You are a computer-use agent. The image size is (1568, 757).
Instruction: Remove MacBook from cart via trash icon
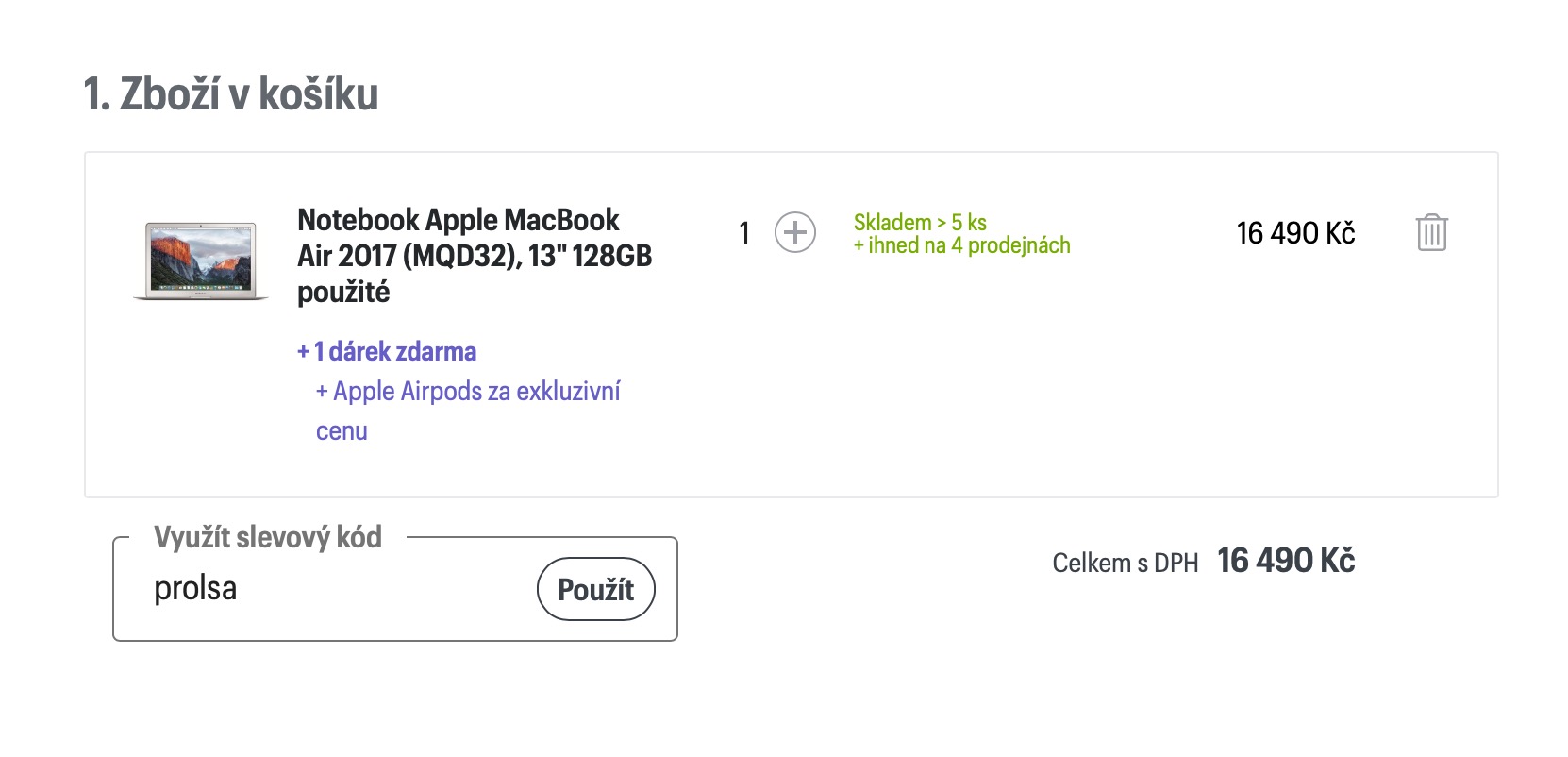[x=1431, y=232]
